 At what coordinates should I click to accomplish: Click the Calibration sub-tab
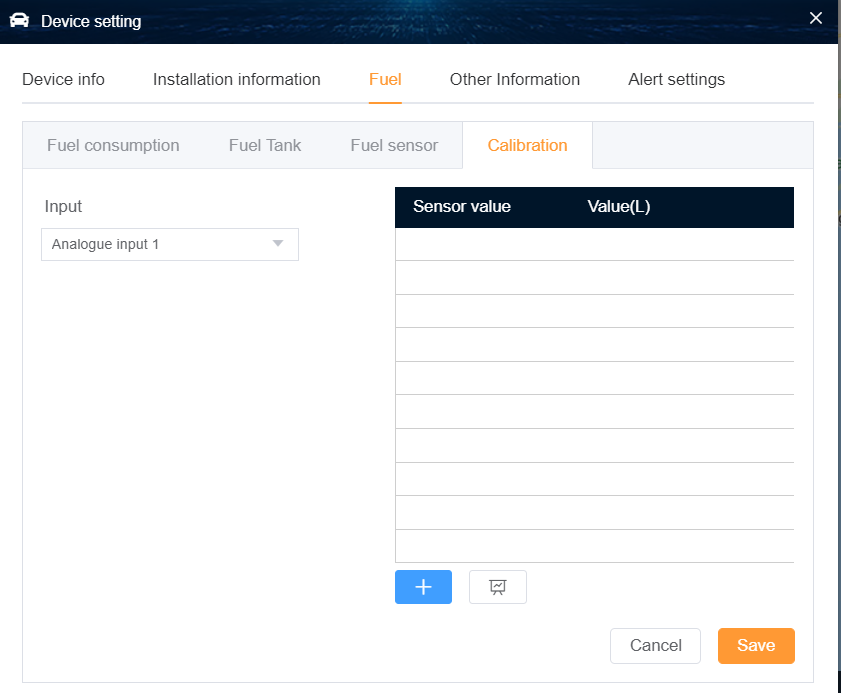click(x=527, y=145)
